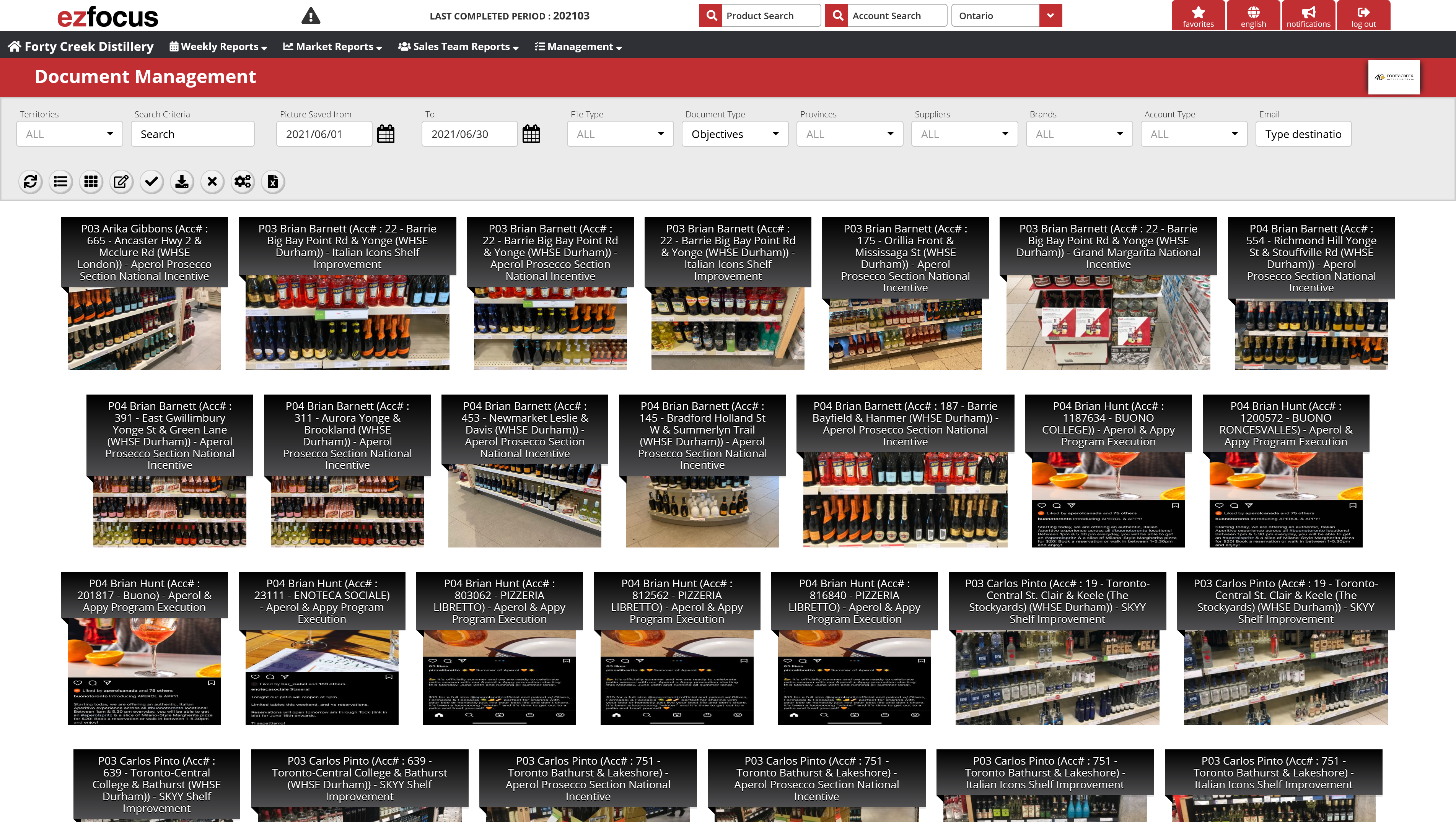This screenshot has width=1456, height=822.
Task: Click the Account Search field
Action: pos(898,15)
